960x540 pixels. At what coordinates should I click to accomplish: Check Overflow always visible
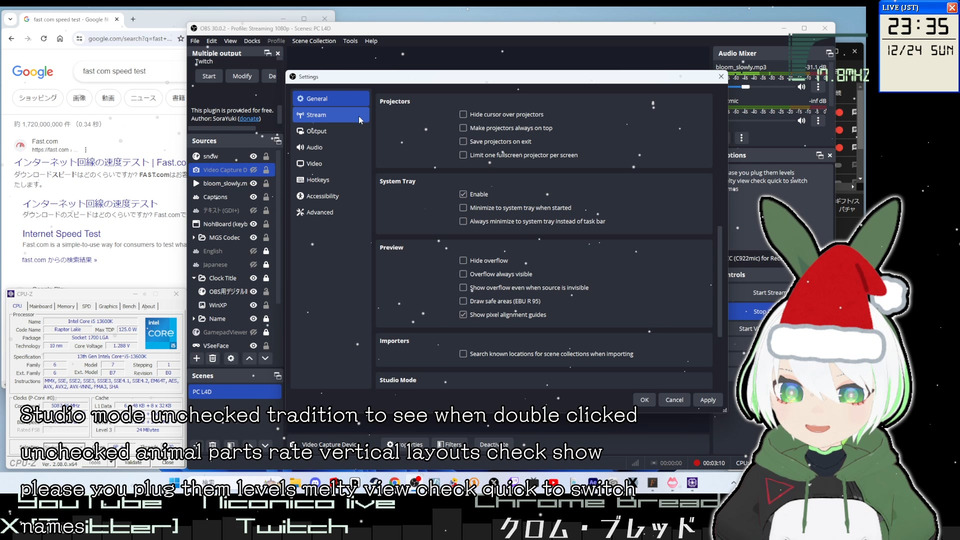pos(463,274)
